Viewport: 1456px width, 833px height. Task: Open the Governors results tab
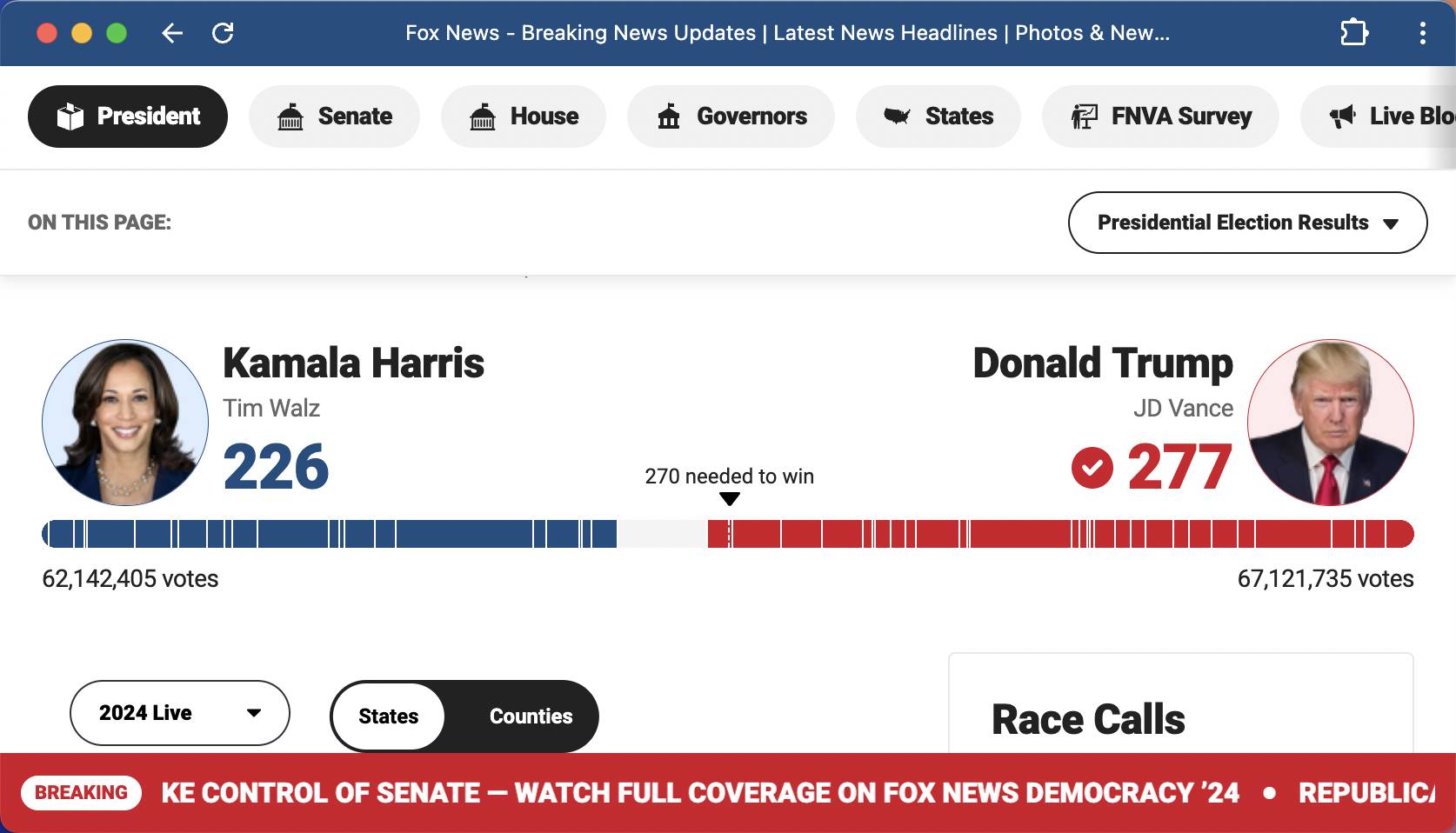731,117
